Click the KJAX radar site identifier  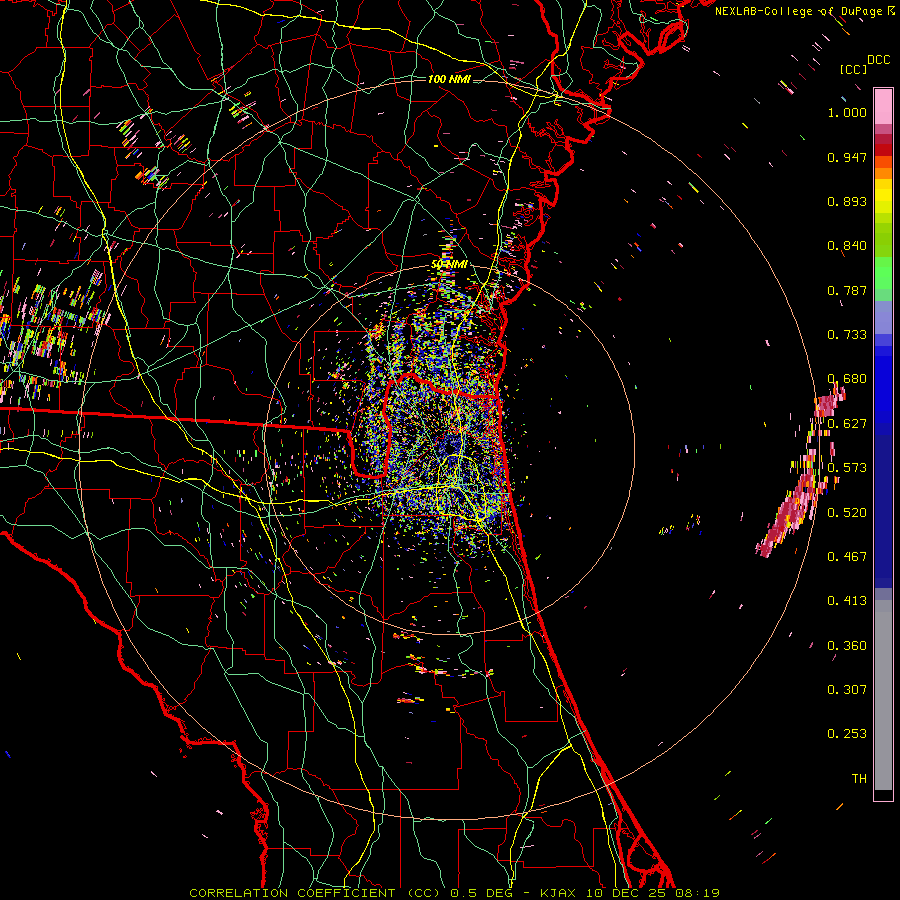tap(559, 893)
